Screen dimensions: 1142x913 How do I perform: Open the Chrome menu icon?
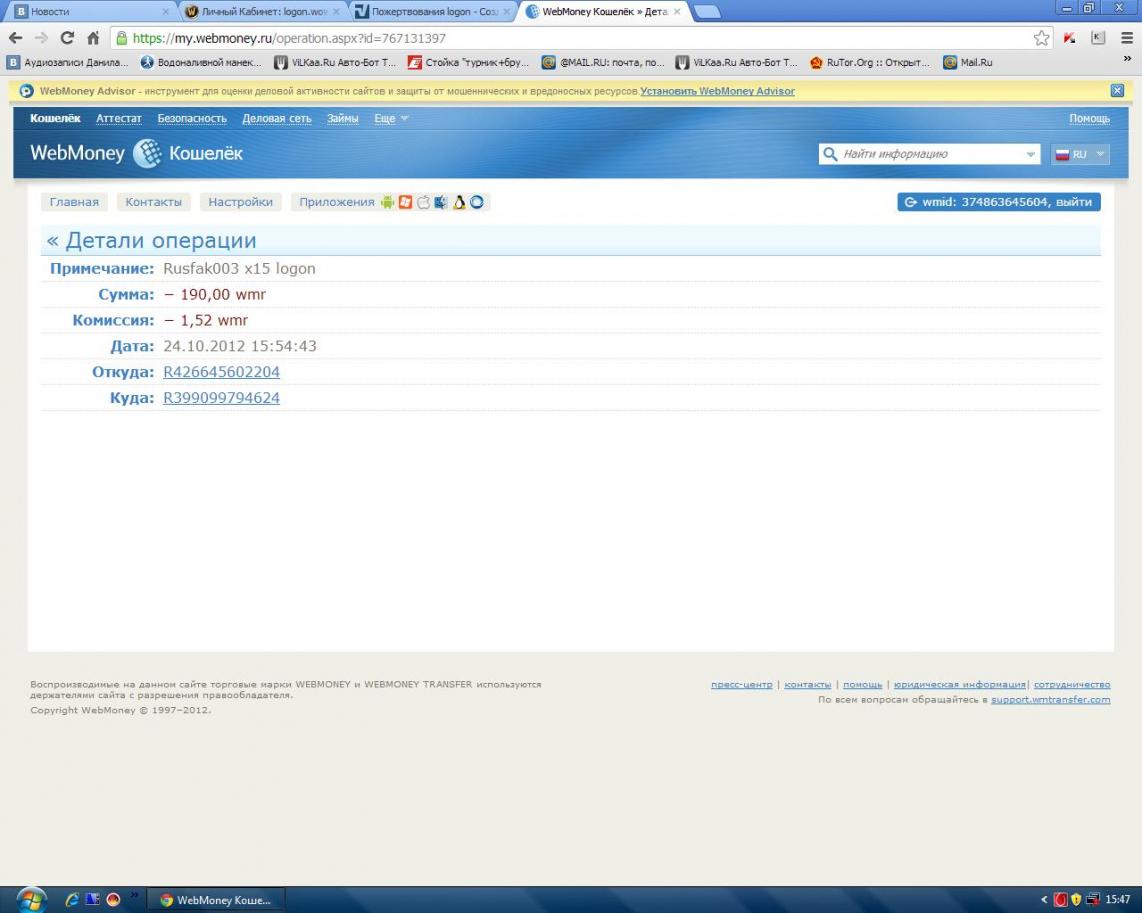point(1124,38)
